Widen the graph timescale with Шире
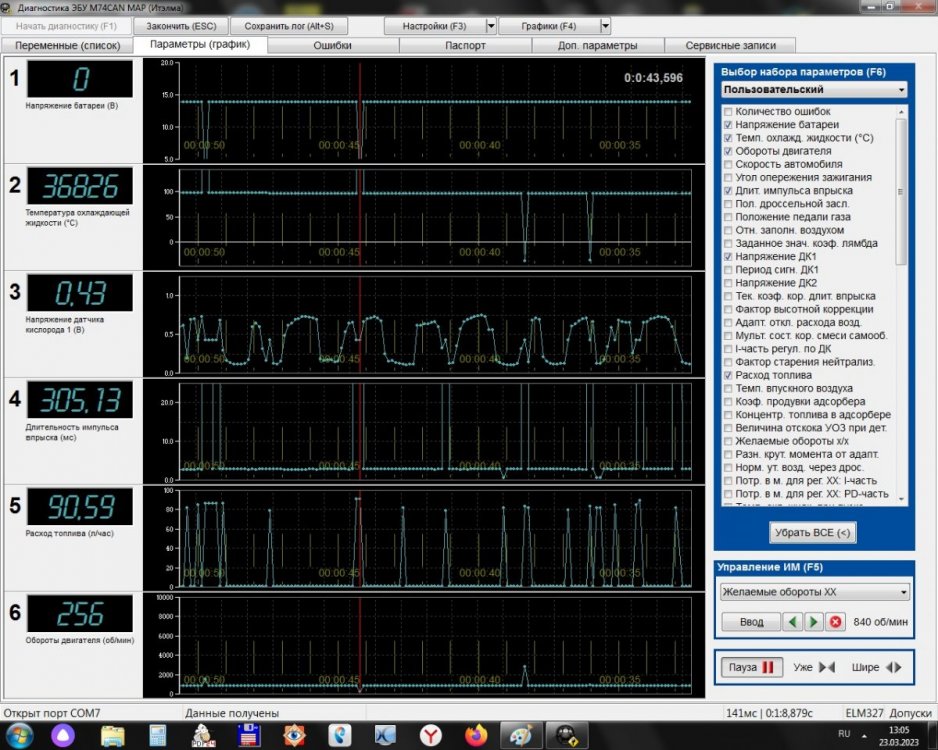 tap(876, 667)
